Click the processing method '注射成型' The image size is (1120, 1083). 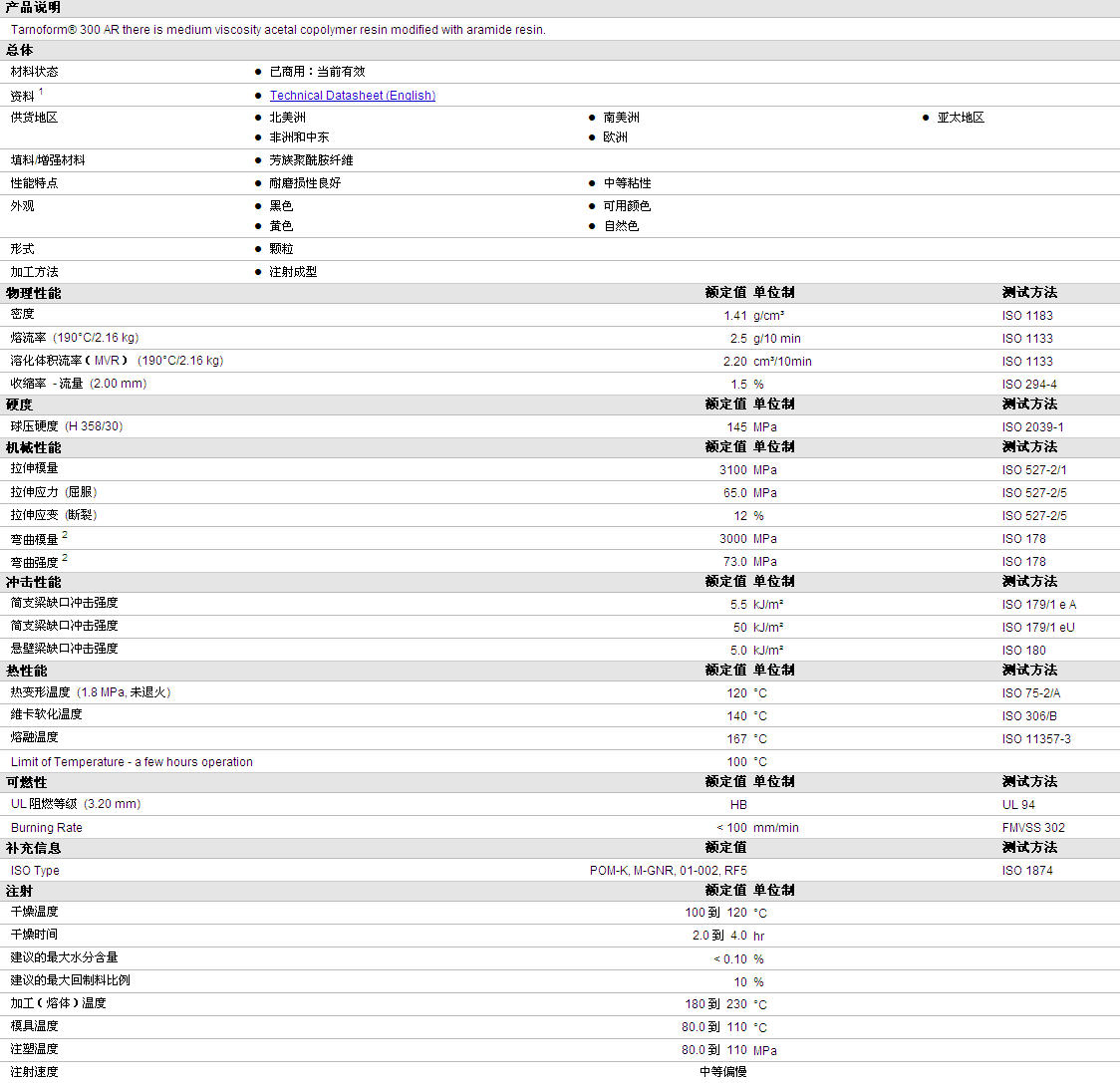(x=293, y=271)
